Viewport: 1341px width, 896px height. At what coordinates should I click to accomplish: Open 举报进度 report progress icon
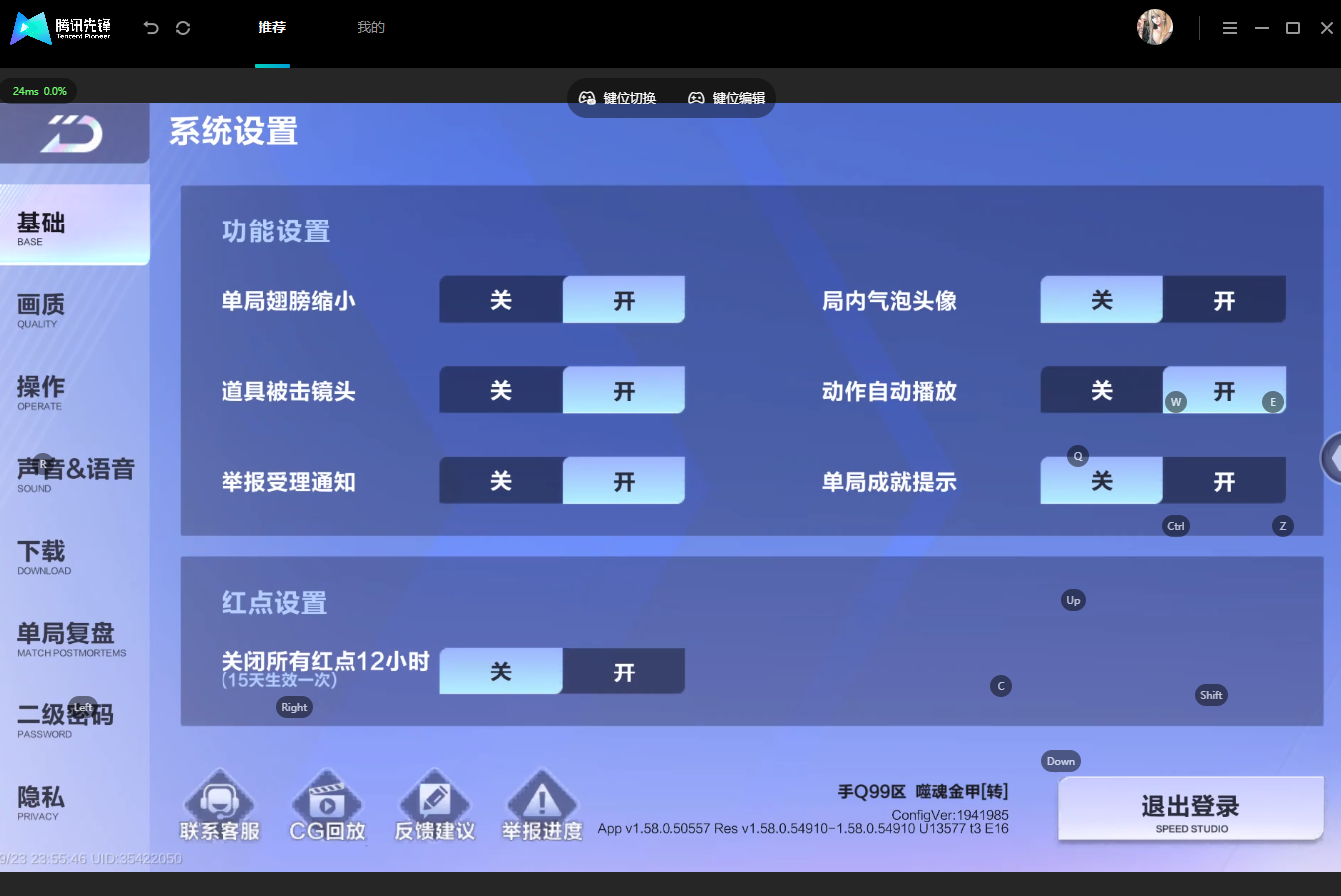(542, 806)
